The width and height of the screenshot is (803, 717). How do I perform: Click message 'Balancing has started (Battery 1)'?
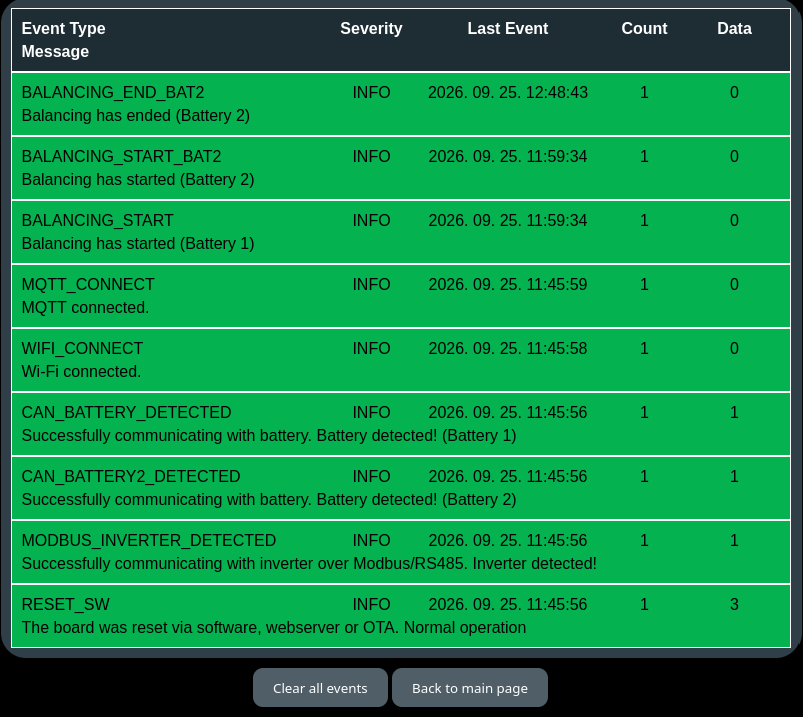tap(138, 243)
